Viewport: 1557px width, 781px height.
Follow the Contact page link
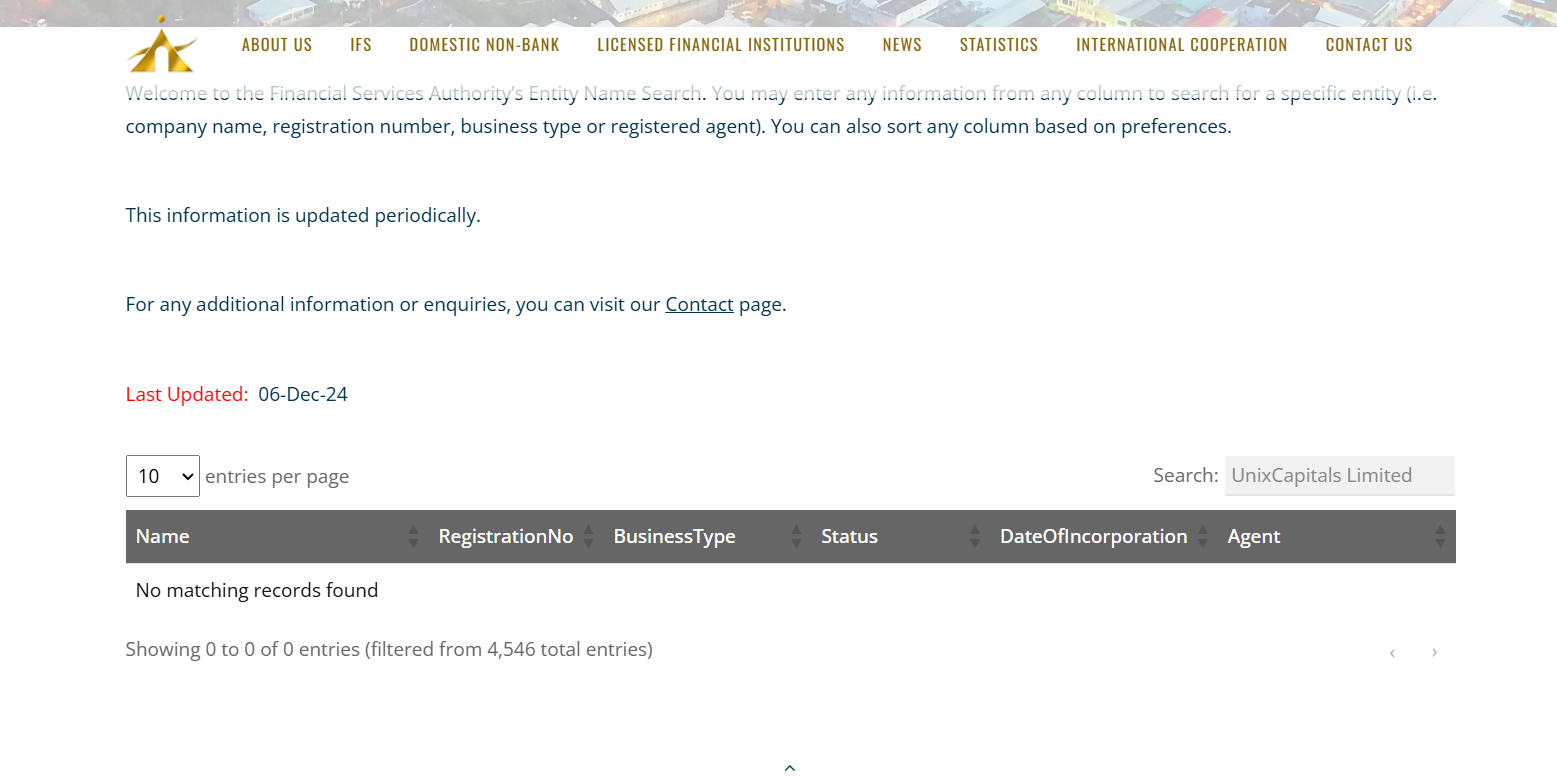(700, 305)
